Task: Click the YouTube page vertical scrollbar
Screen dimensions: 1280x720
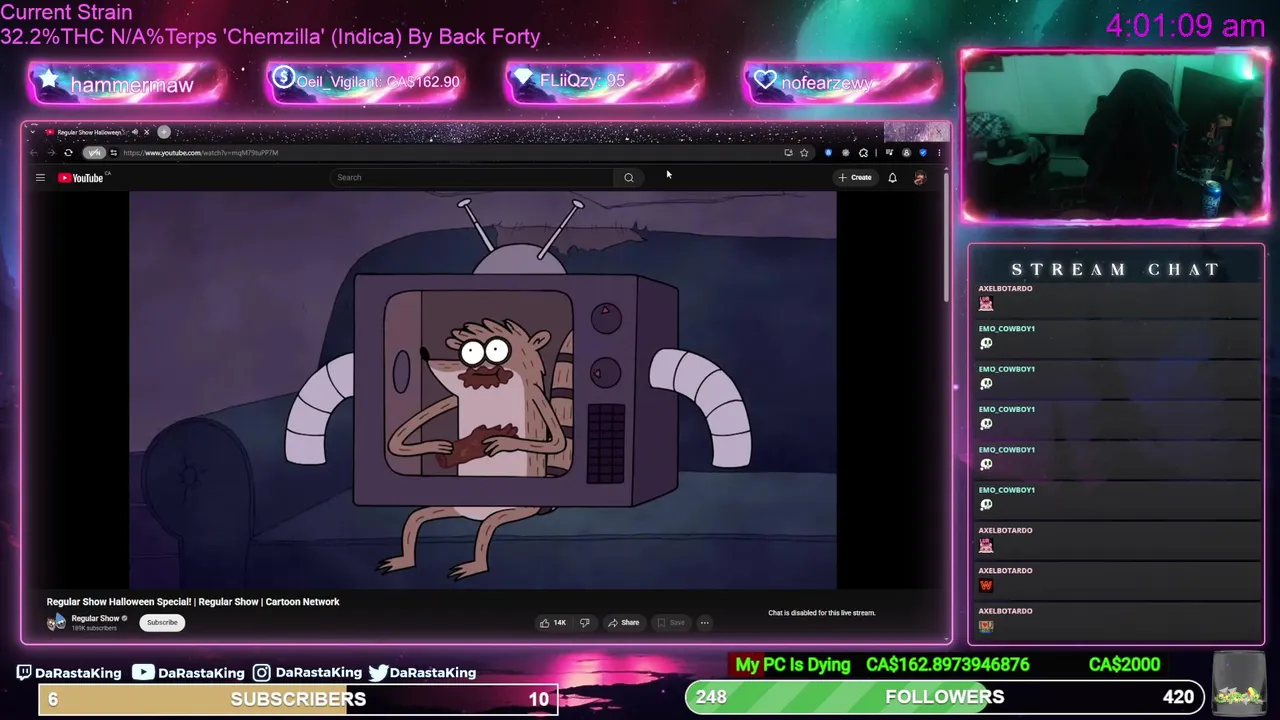Action: (946, 240)
